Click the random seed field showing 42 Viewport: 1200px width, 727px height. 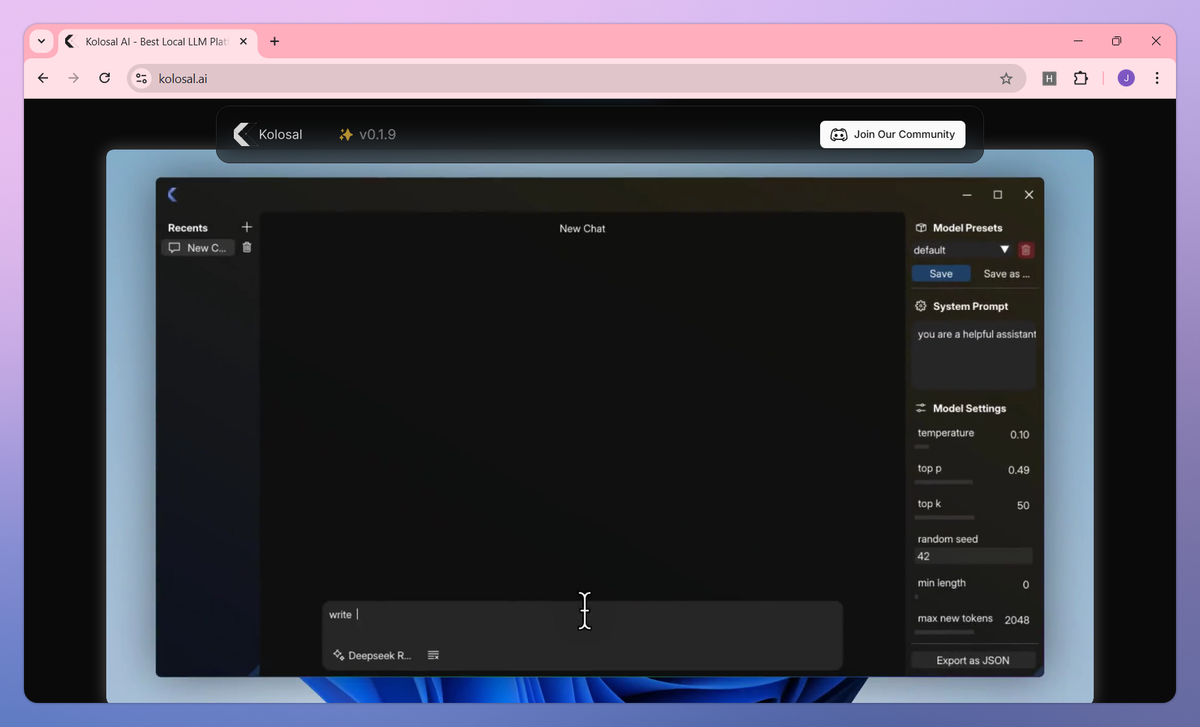click(x=973, y=556)
